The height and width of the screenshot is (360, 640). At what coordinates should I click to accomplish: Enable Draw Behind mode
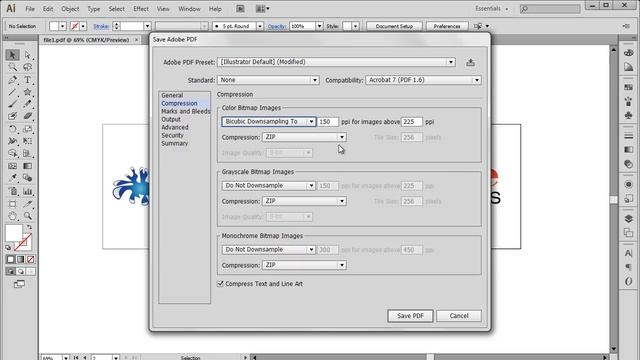[21, 271]
